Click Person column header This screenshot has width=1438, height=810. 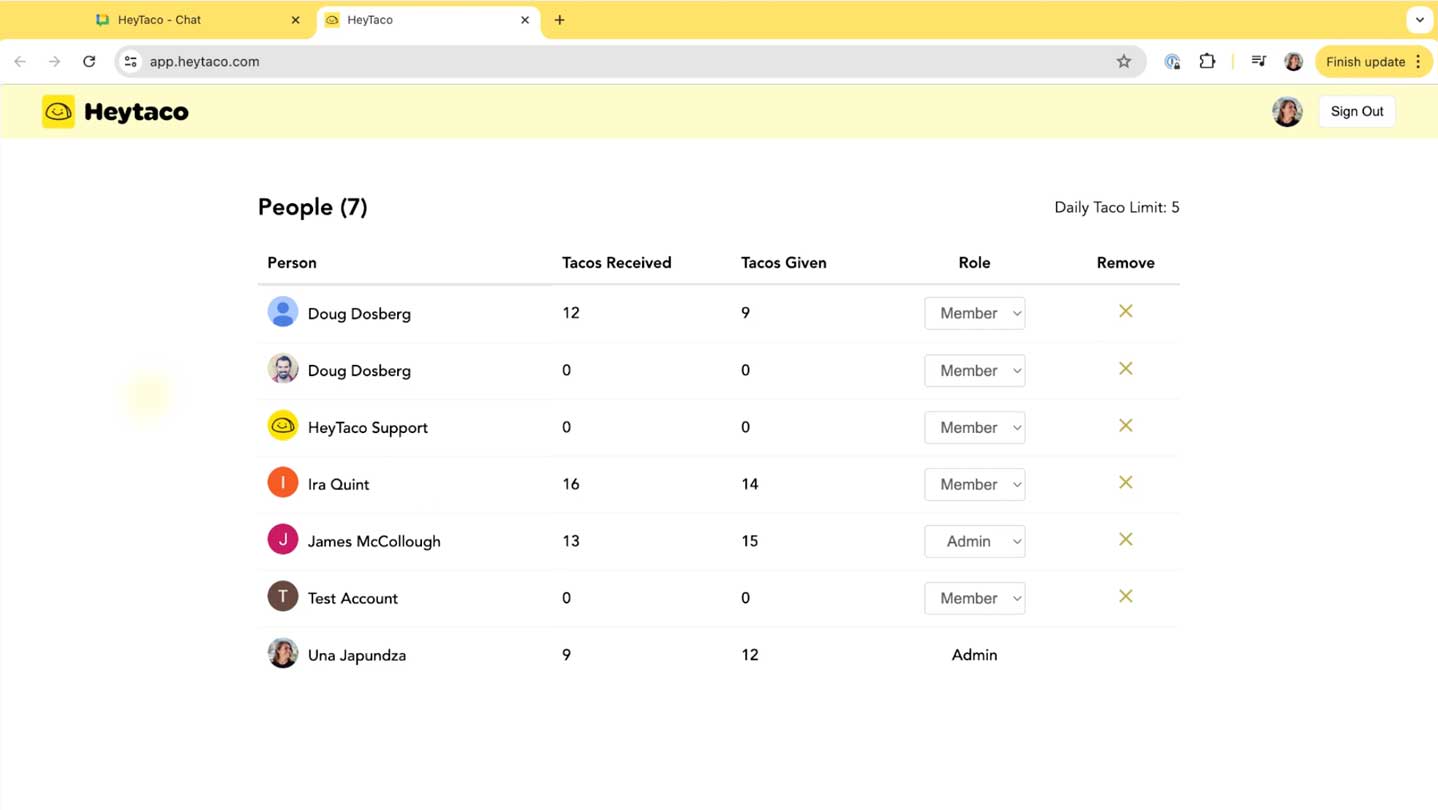pyautogui.click(x=292, y=263)
